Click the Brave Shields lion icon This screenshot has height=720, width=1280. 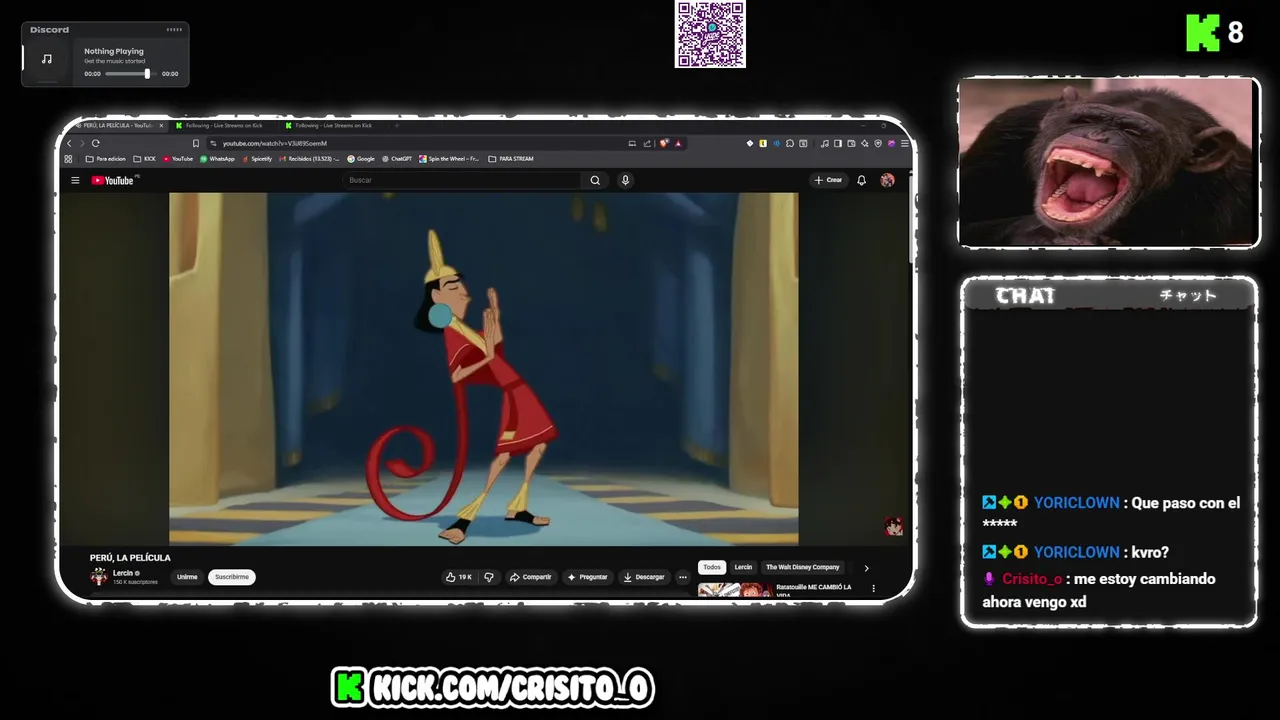click(664, 143)
